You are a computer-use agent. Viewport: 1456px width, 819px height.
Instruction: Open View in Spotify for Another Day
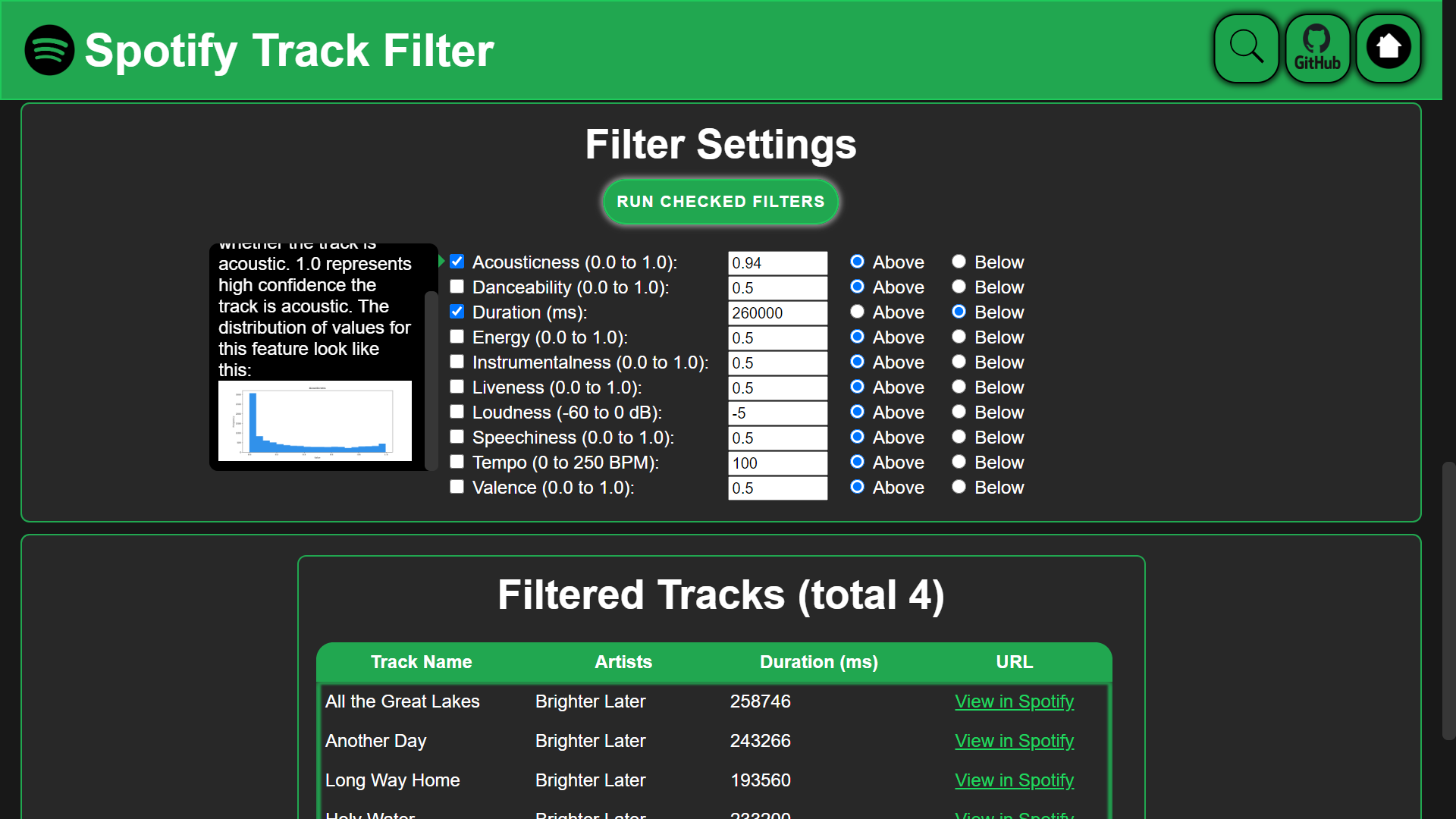click(x=1014, y=741)
